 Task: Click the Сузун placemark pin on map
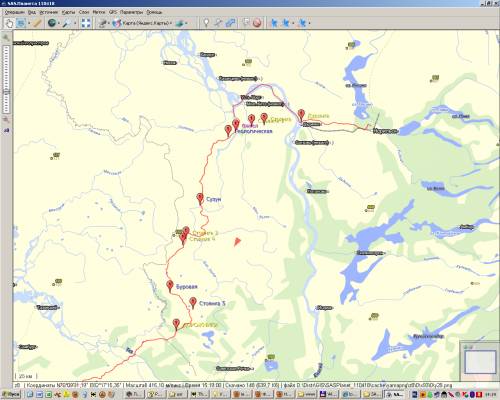tap(200, 199)
